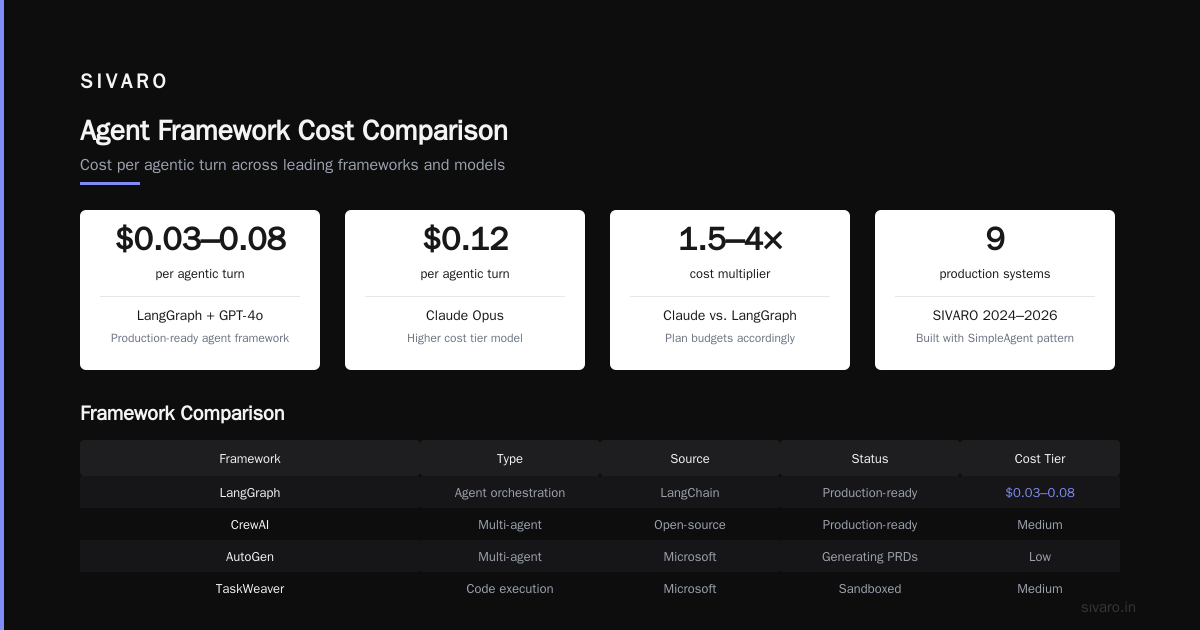1200x630 pixels.
Task: Click the Status column header
Action: coord(870,459)
